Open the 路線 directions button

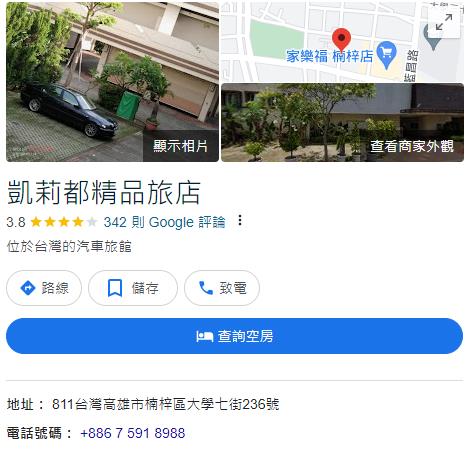[x=44, y=288]
